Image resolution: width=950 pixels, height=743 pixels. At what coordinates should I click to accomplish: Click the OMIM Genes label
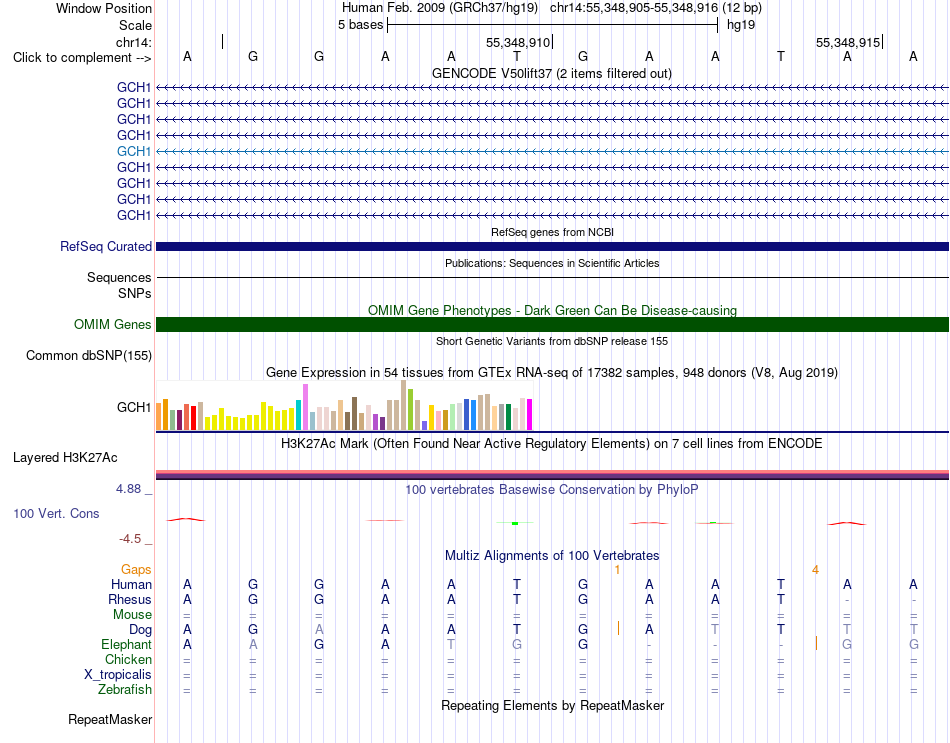(112, 324)
